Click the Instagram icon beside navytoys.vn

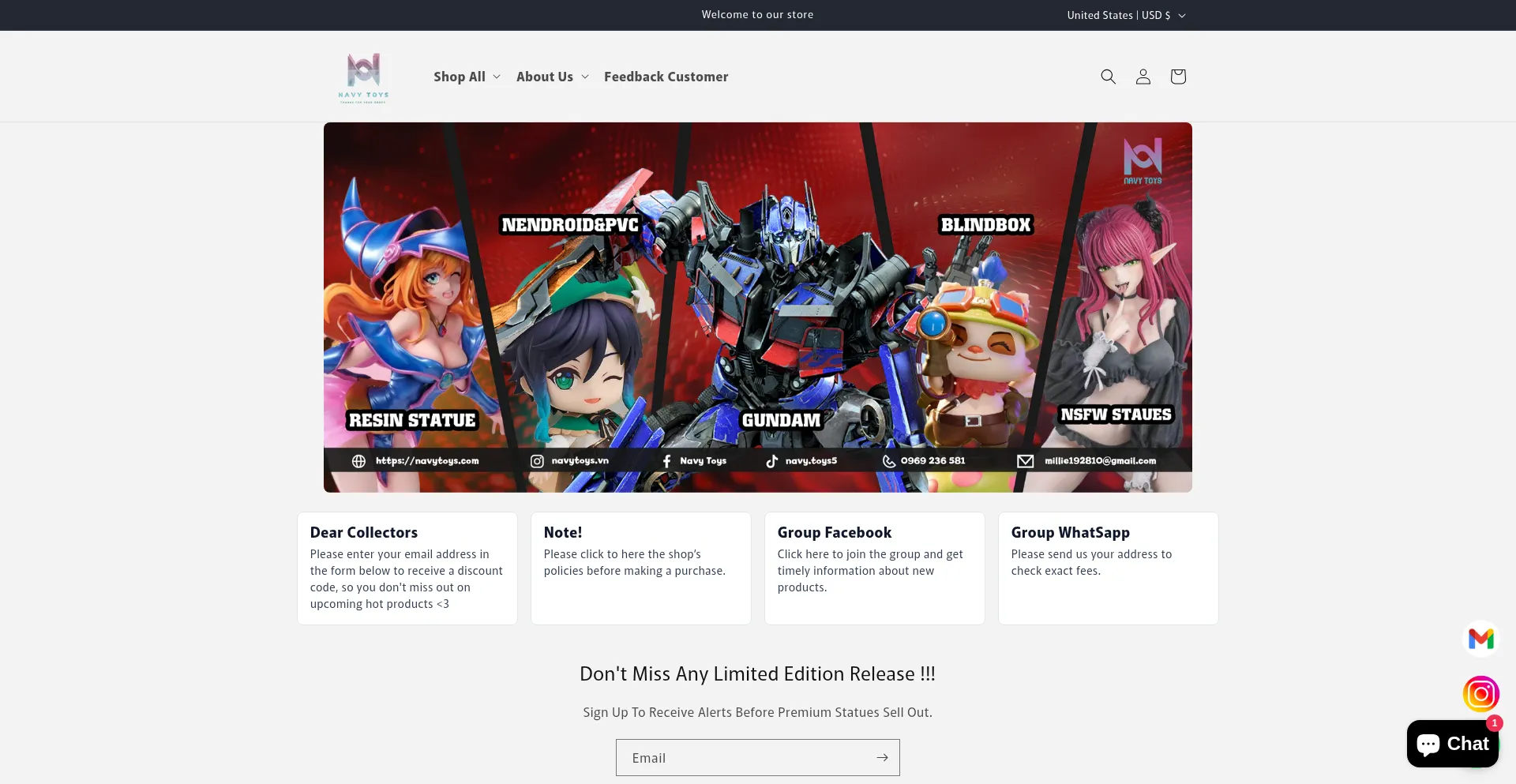pyautogui.click(x=537, y=461)
